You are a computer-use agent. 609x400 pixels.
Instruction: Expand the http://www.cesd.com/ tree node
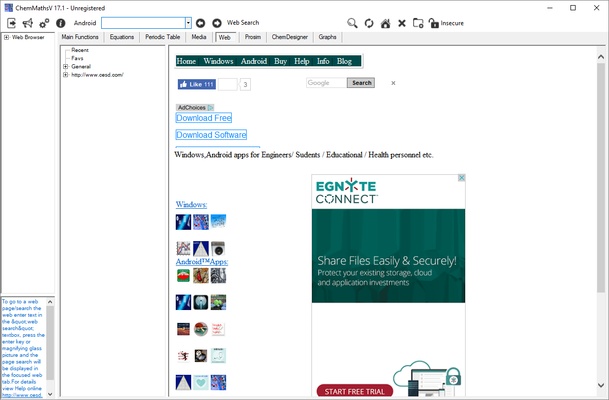click(x=66, y=75)
